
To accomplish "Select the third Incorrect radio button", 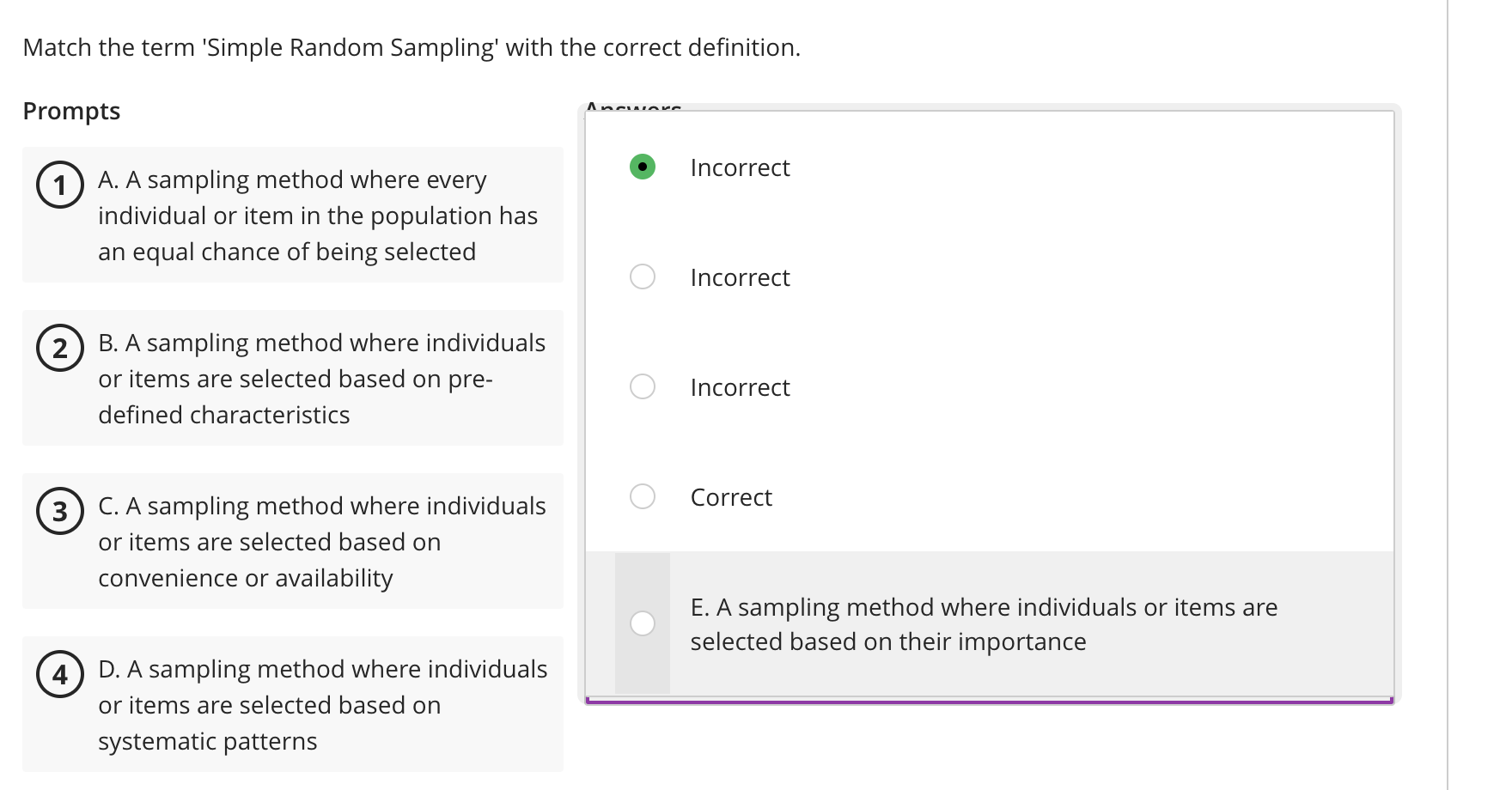I will [642, 386].
